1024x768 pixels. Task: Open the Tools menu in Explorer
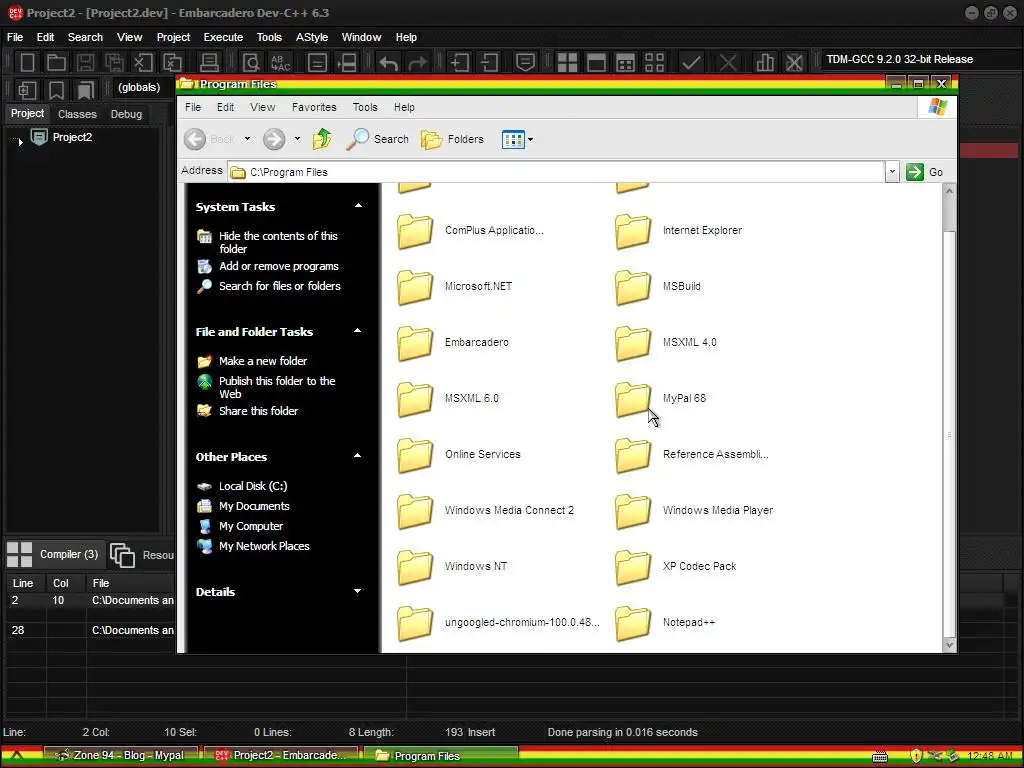point(365,107)
